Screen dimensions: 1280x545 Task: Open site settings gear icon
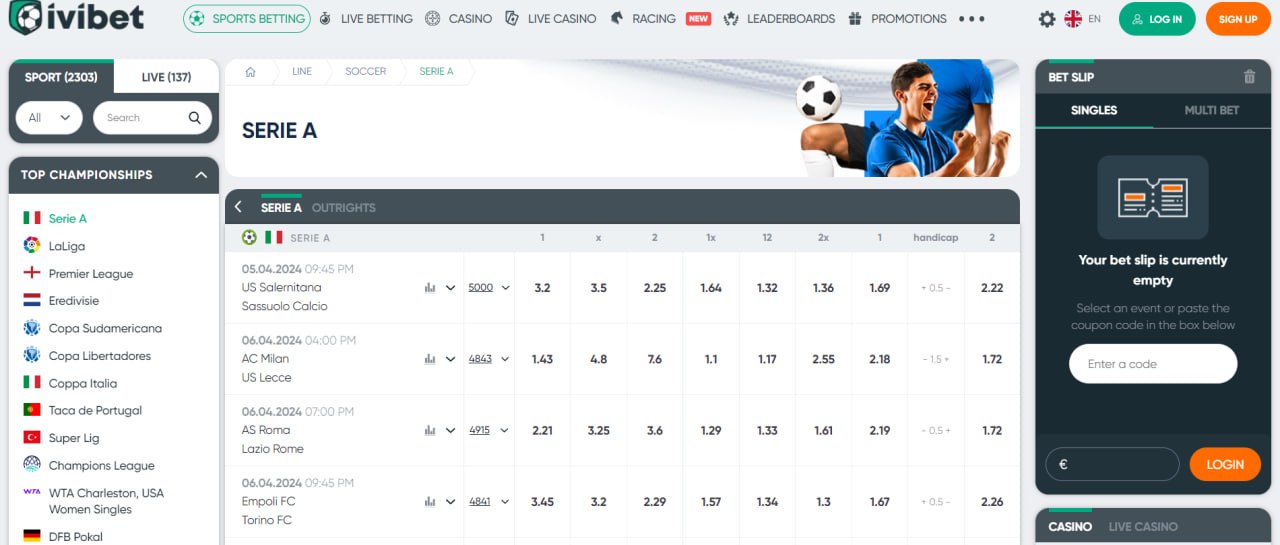[1047, 19]
